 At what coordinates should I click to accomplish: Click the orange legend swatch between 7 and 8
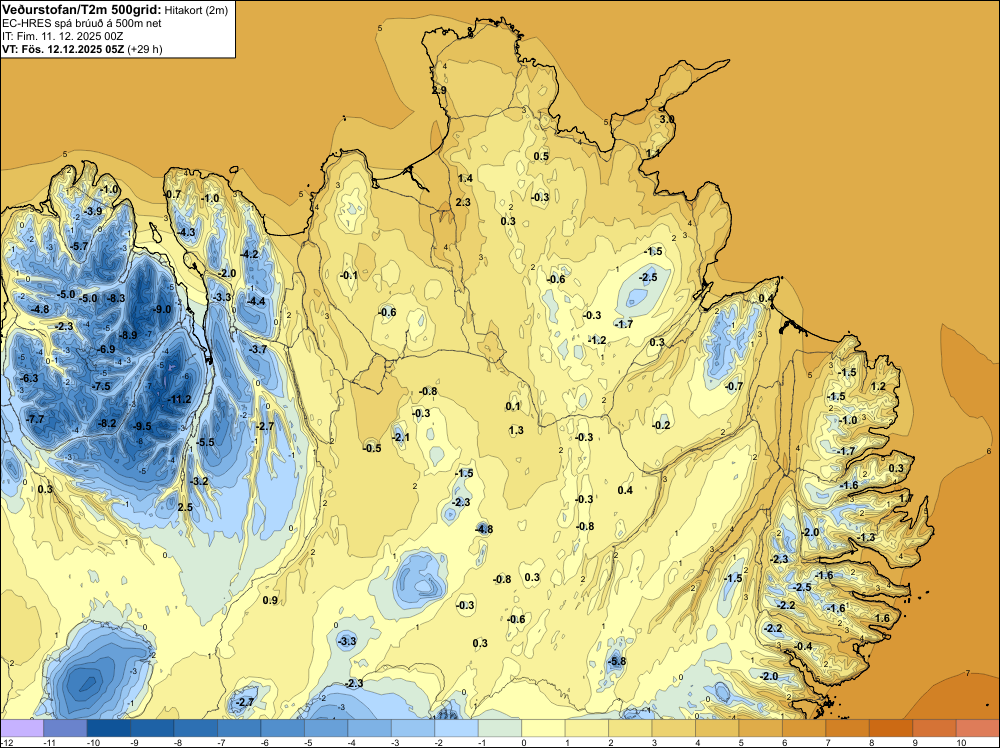(848, 728)
